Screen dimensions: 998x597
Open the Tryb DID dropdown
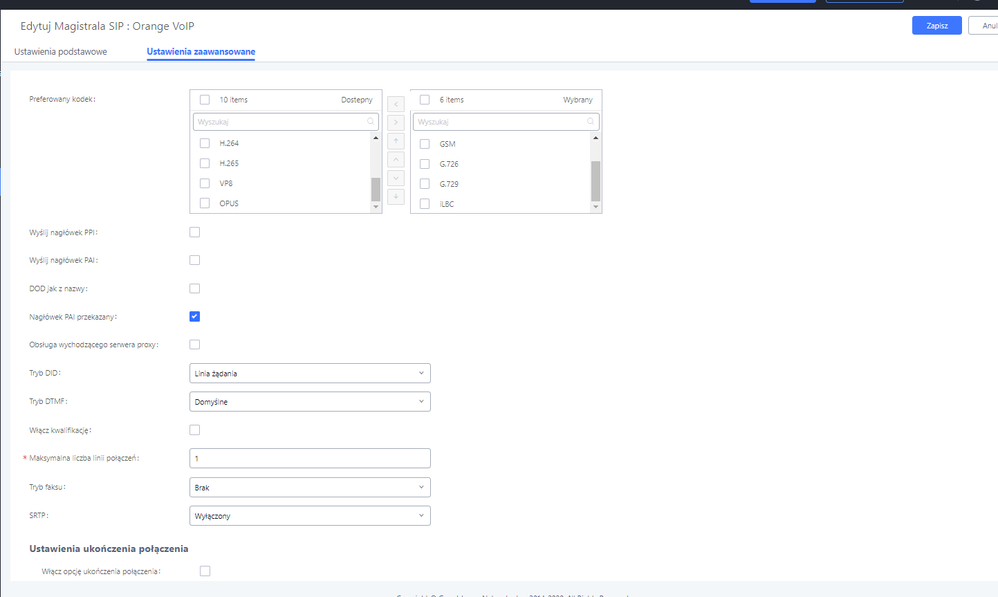click(310, 373)
